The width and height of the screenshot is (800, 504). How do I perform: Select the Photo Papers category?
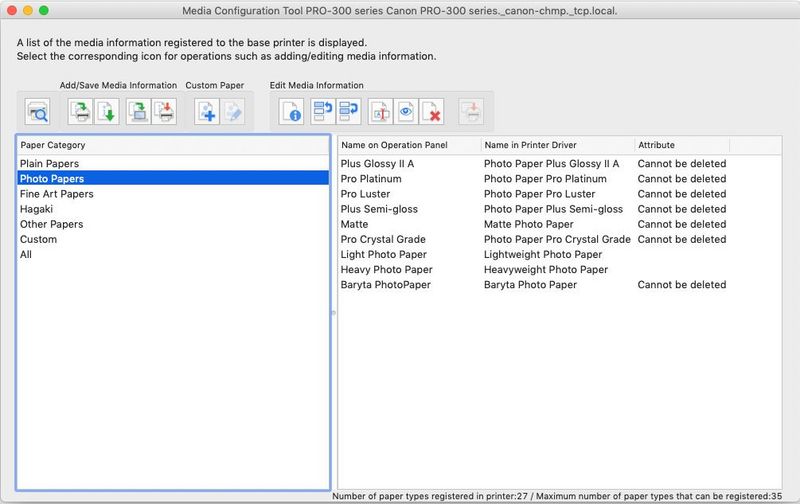point(173,179)
